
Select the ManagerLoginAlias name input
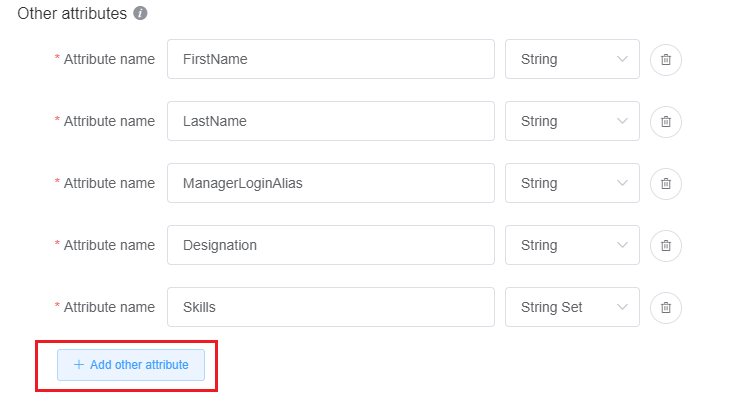click(330, 184)
